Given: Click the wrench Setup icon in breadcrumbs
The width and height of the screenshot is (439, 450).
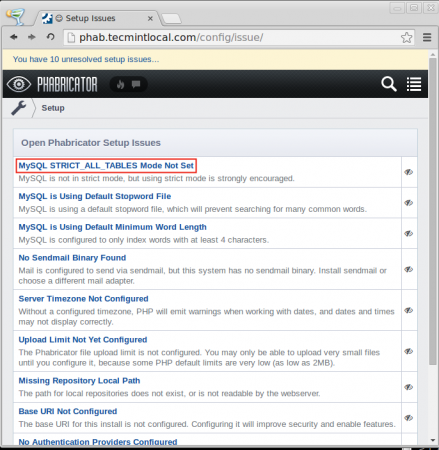Looking at the screenshot, I should tap(19, 108).
